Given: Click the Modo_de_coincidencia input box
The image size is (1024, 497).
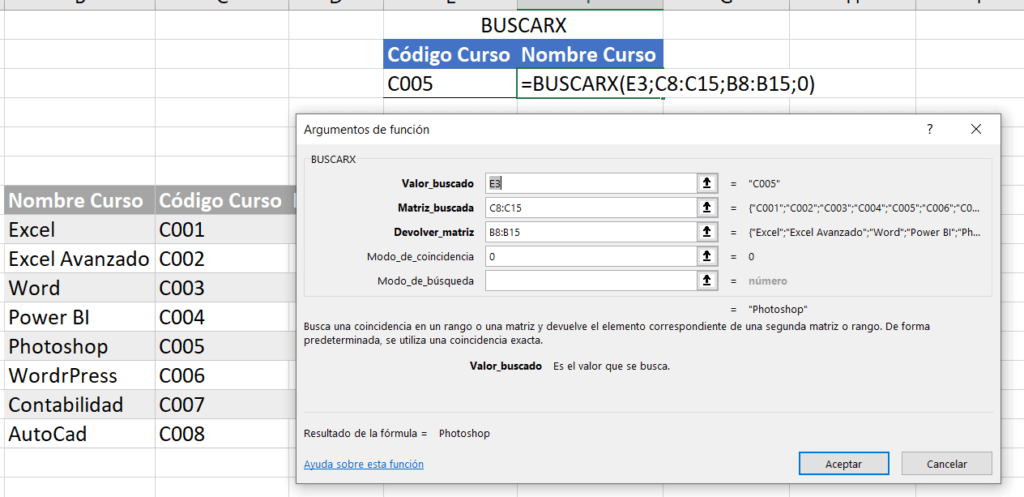Looking at the screenshot, I should [590, 257].
